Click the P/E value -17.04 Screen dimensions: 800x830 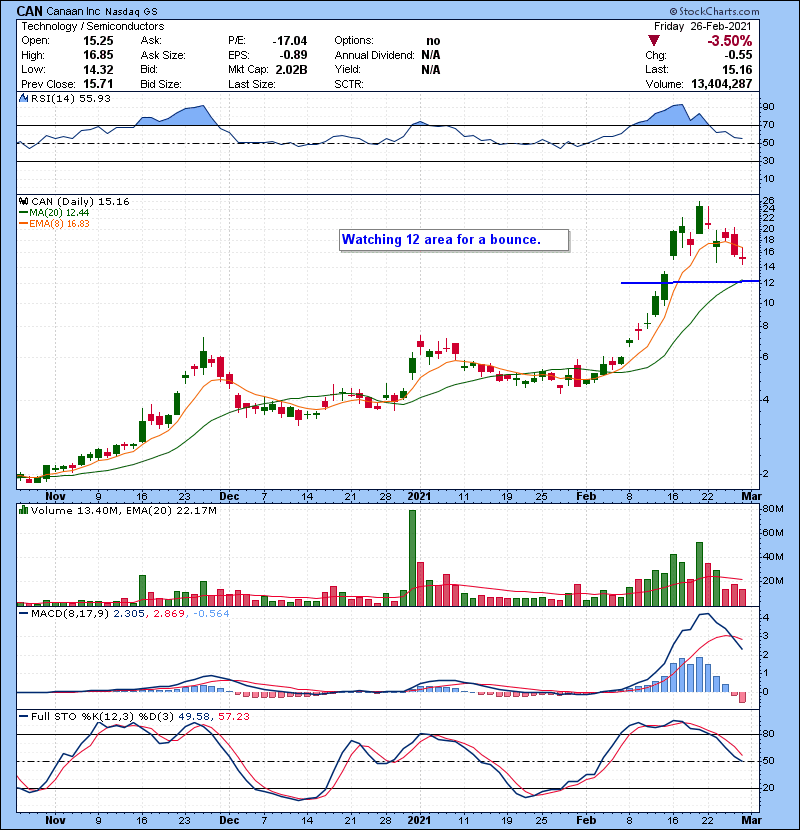pyautogui.click(x=290, y=41)
